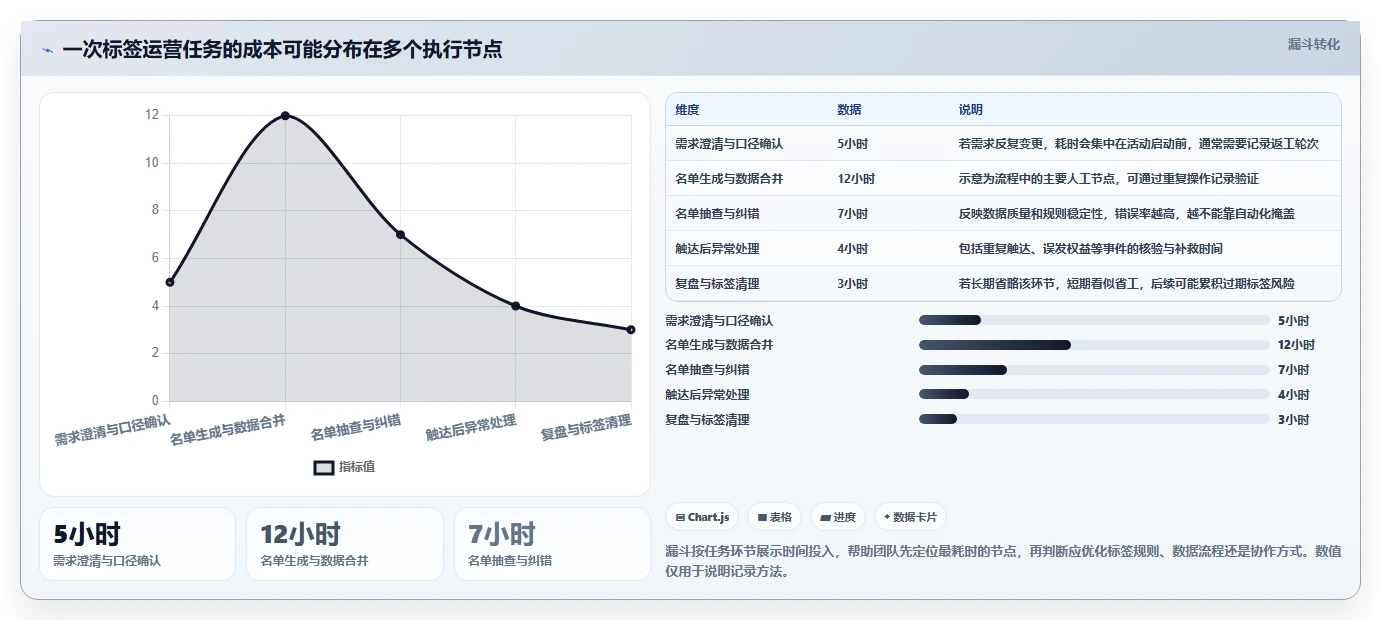The image size is (1381, 620).
Task: Click the description starting 包括重复触达
Action: 1090,249
